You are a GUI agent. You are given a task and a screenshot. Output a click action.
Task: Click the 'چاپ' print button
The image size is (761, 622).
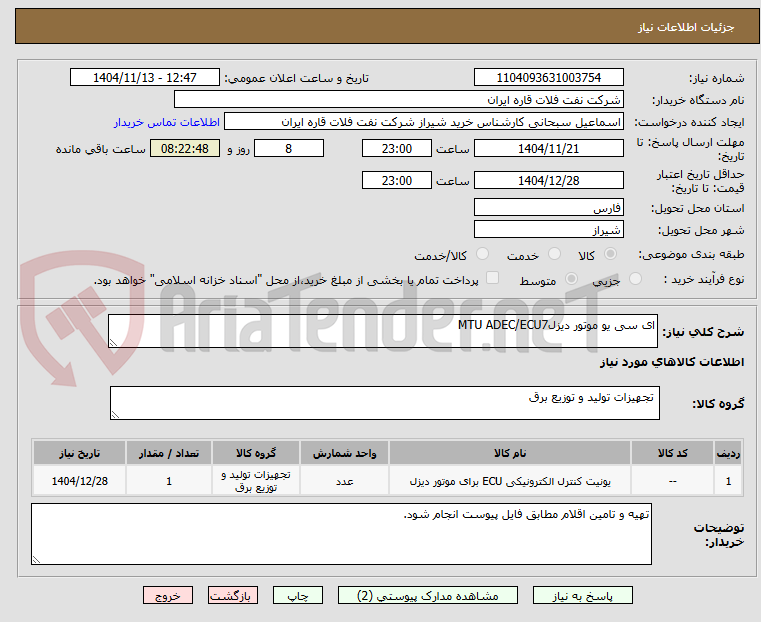click(298, 595)
